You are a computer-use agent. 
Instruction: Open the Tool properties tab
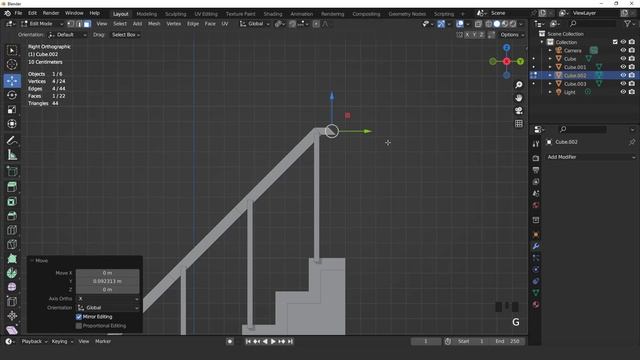tap(536, 144)
